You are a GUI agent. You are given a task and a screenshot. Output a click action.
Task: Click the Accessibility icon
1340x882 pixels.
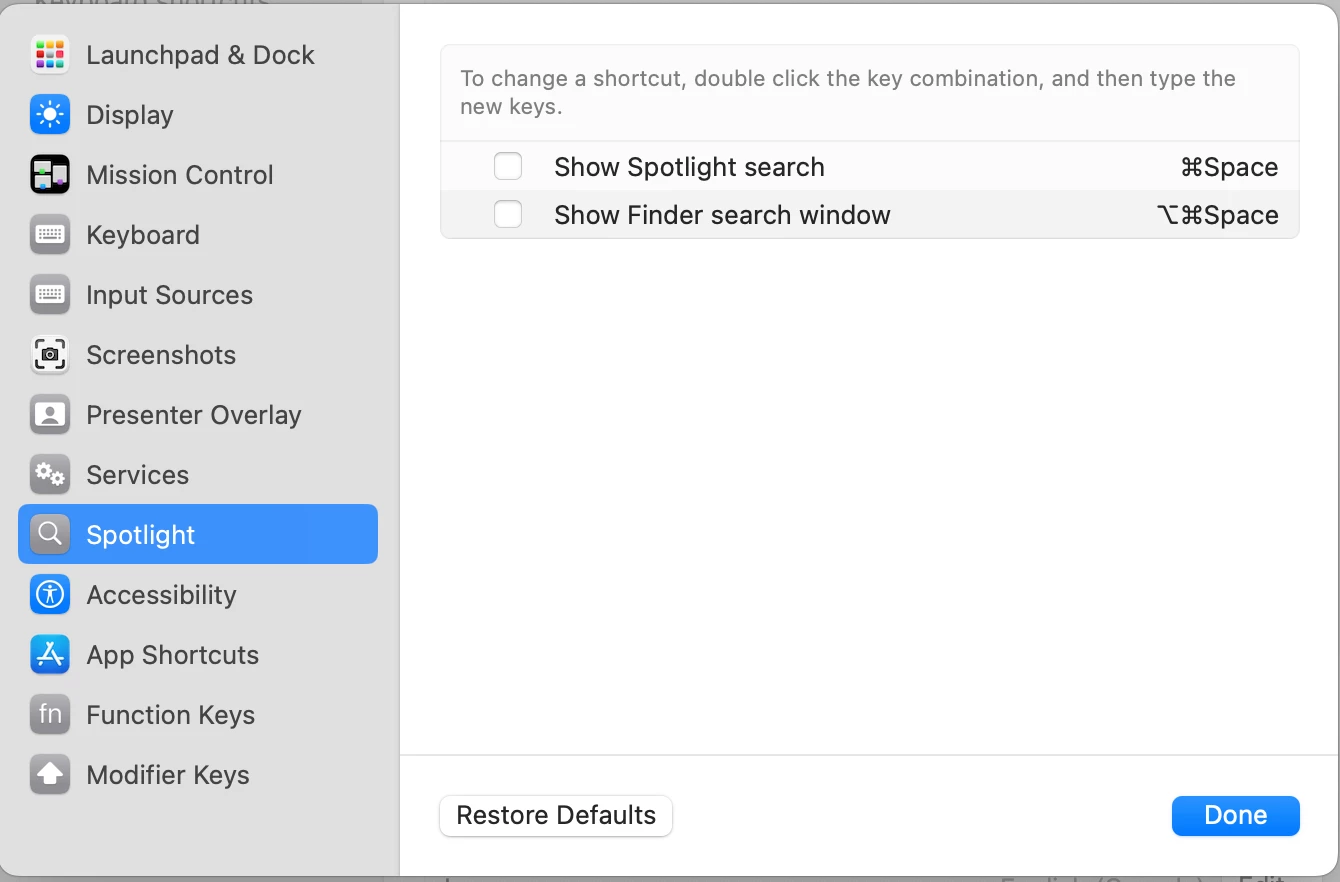click(50, 595)
